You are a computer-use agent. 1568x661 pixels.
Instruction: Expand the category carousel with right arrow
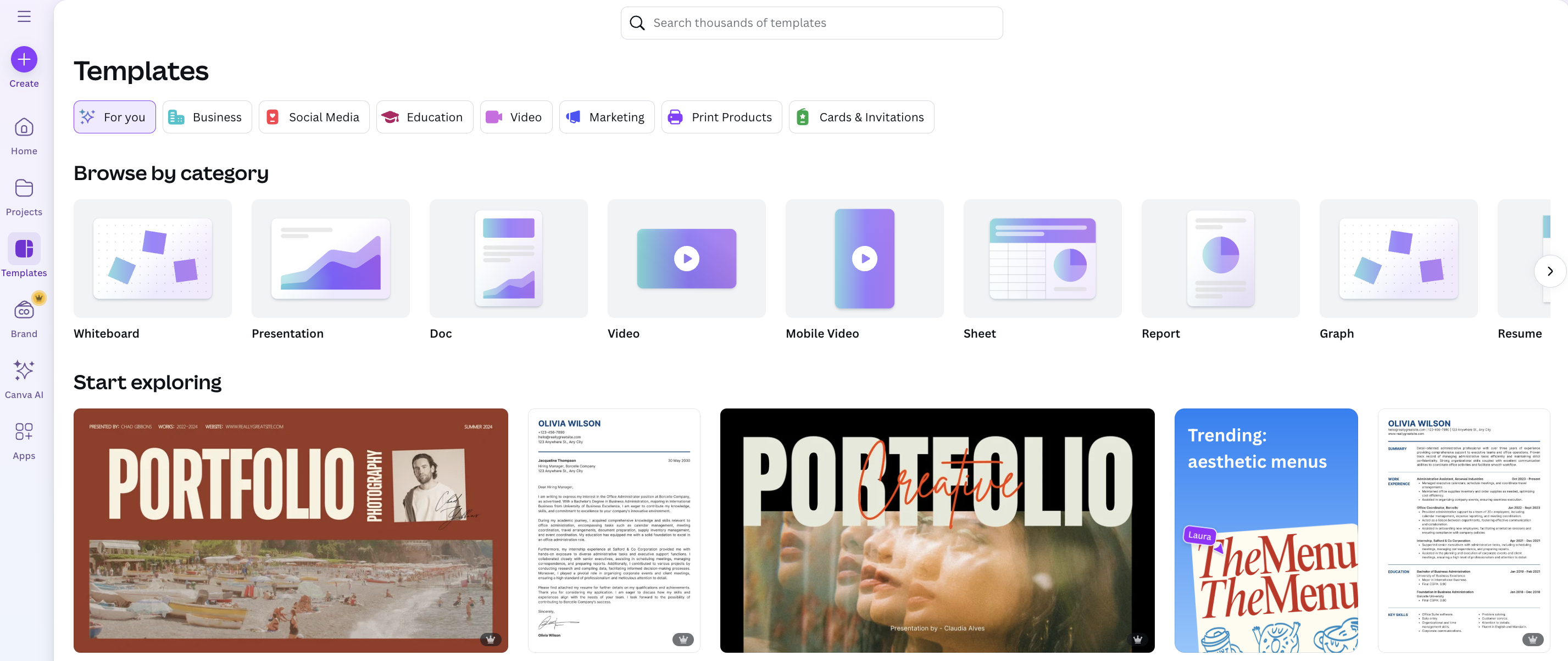(x=1550, y=271)
